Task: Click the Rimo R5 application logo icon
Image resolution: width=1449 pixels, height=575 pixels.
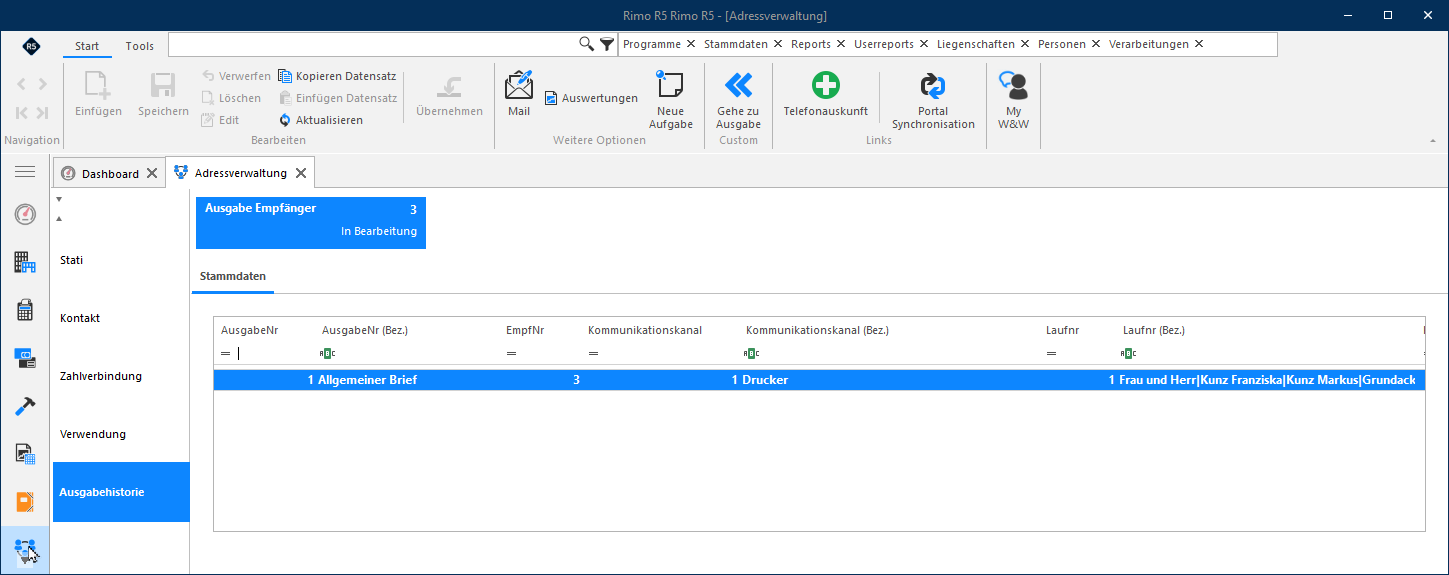Action: [x=32, y=46]
